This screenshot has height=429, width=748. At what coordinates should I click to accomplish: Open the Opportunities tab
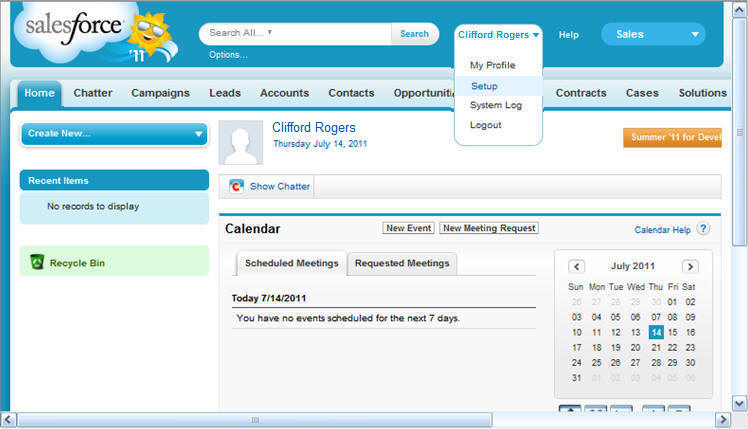[x=423, y=93]
